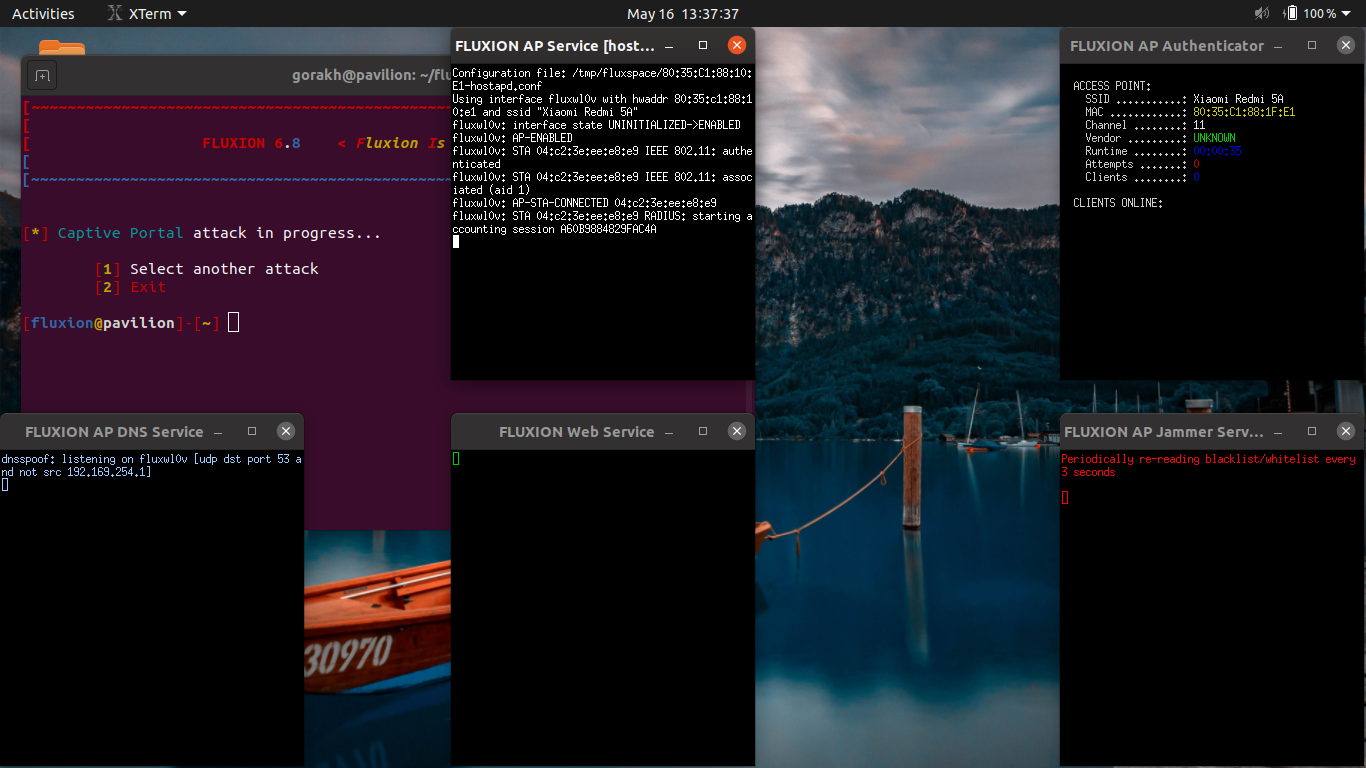1366x768 pixels.
Task: Click the RADIUS accounting session line
Action: [x=602, y=222]
